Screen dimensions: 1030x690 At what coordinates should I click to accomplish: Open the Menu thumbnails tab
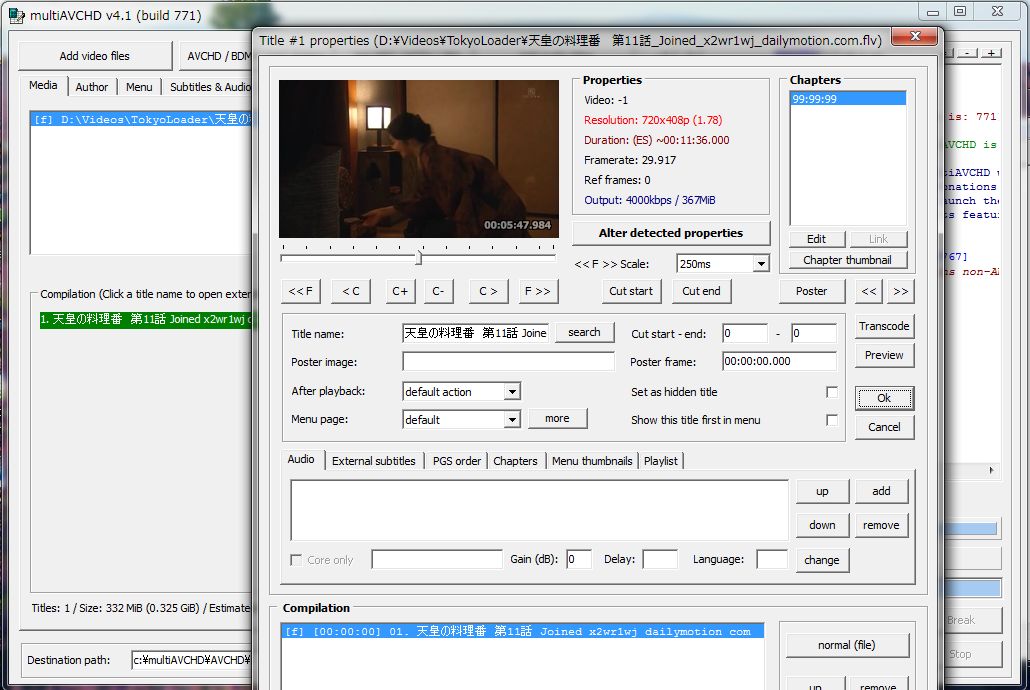point(592,461)
